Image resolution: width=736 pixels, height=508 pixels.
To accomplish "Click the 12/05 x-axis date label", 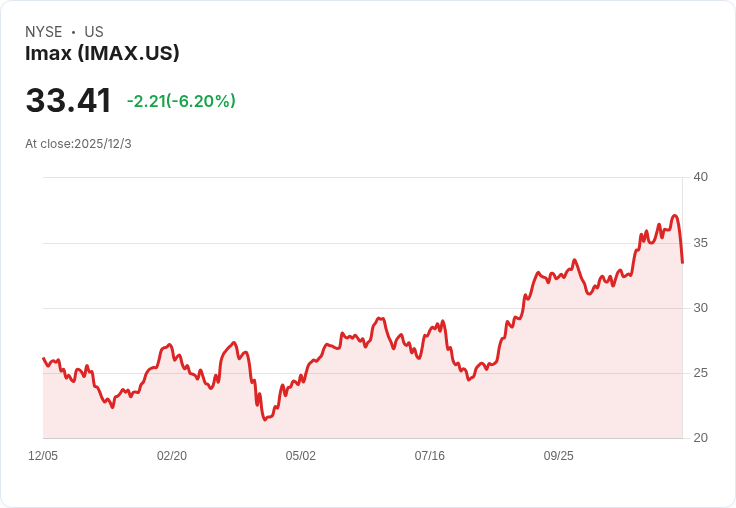I will click(43, 456).
